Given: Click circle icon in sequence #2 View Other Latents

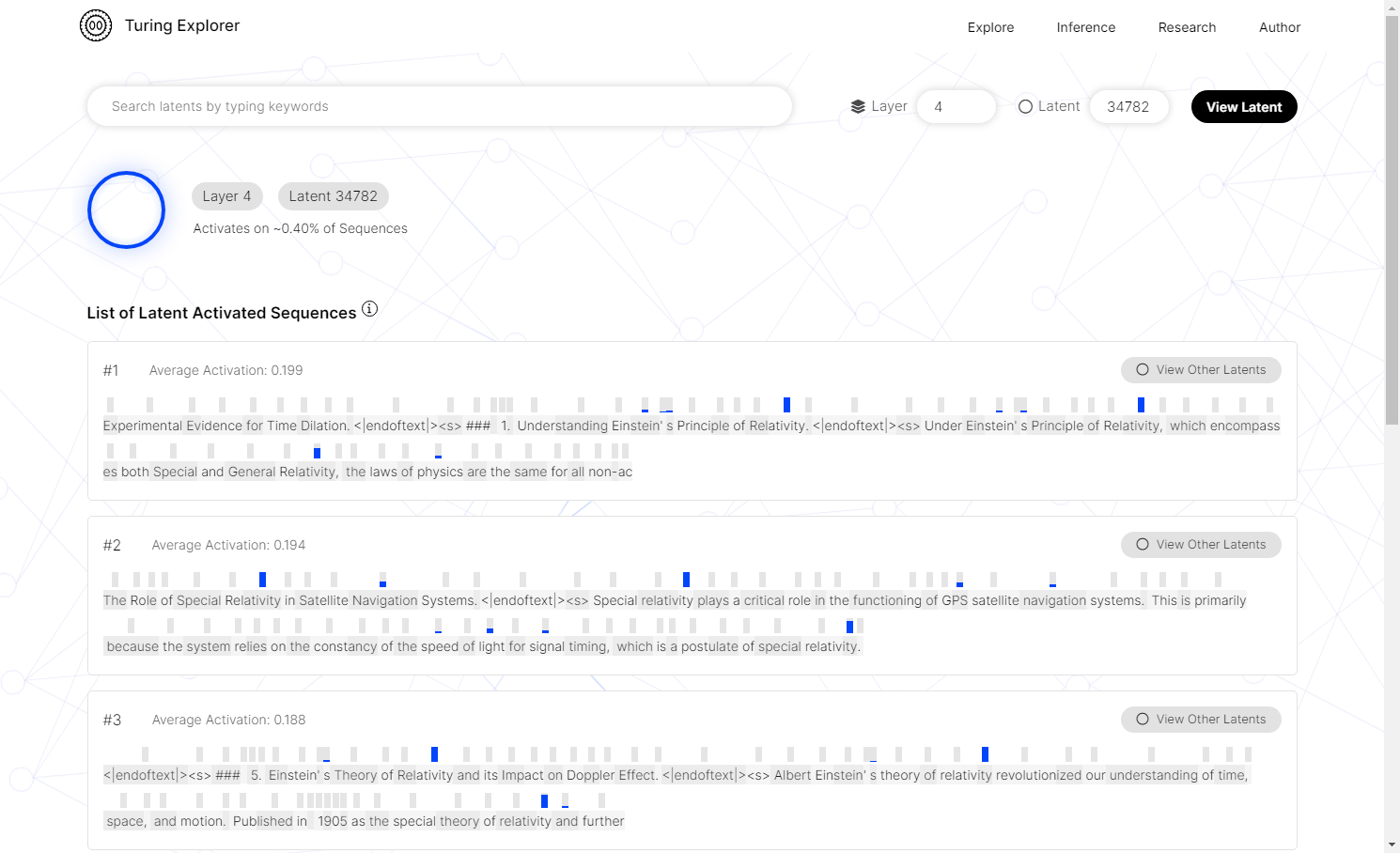Looking at the screenshot, I should point(1143,545).
